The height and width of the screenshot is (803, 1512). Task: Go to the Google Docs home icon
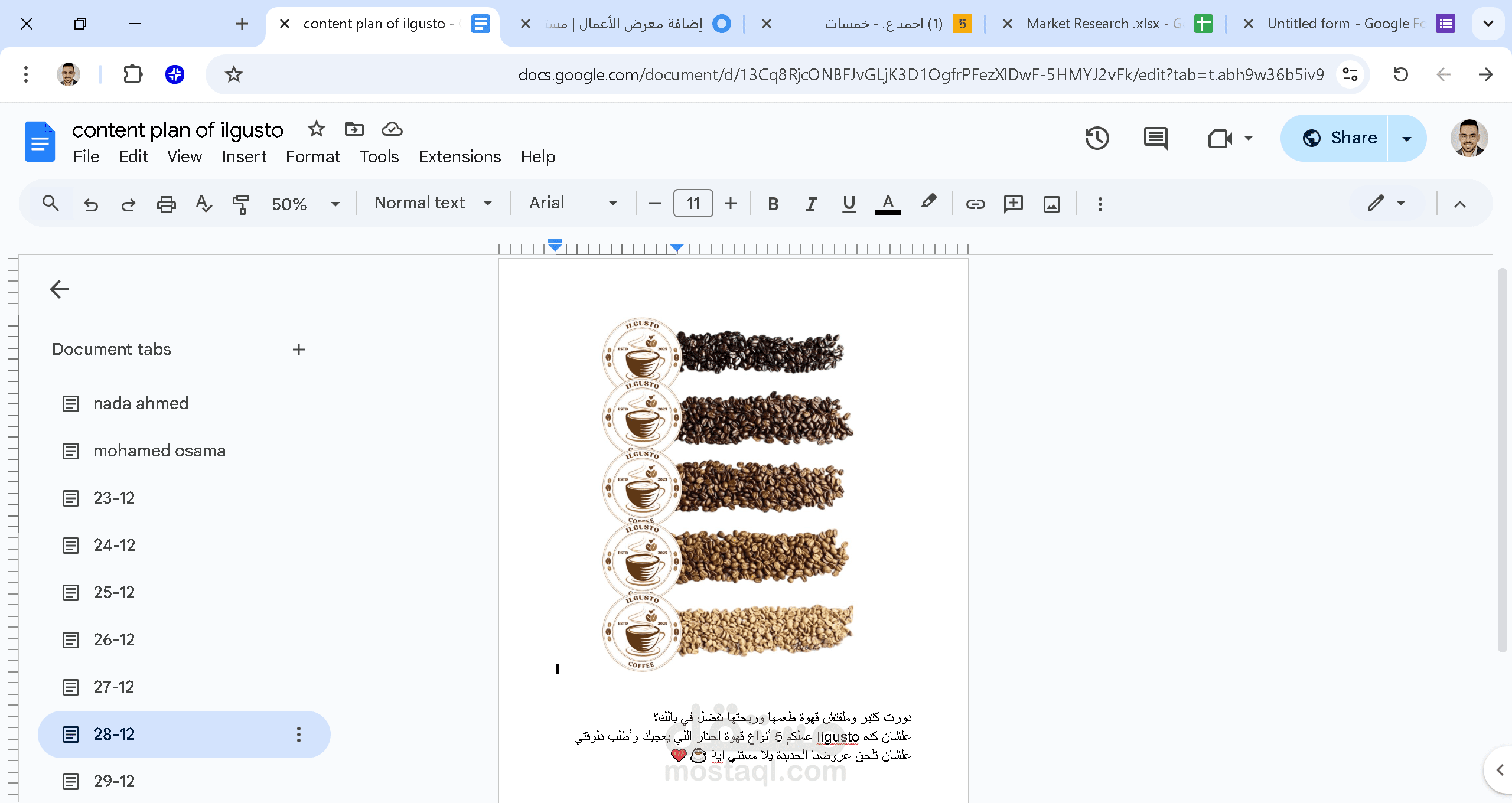[x=40, y=142]
